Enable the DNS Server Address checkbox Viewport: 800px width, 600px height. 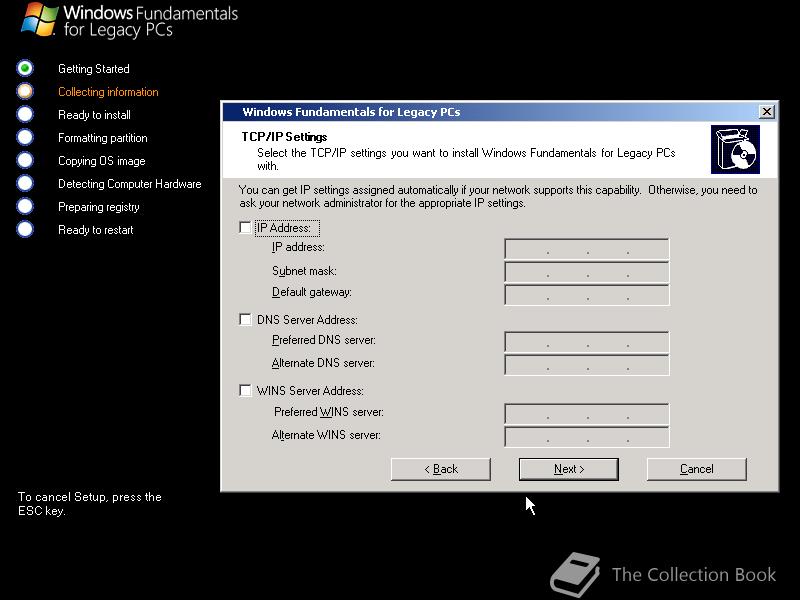(x=245, y=319)
